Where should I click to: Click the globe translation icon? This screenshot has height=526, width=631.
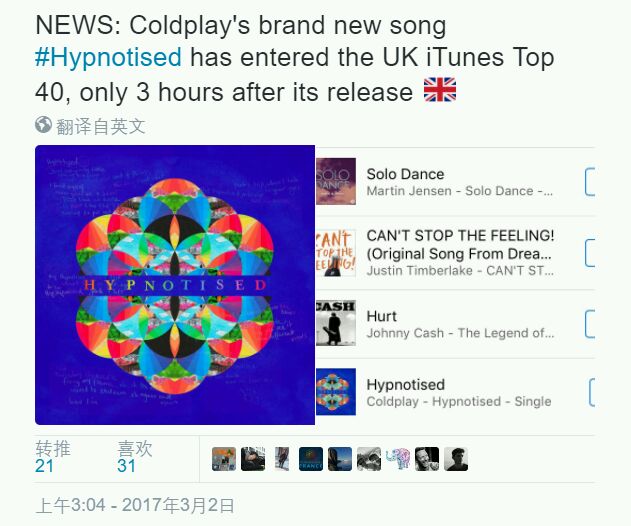pyautogui.click(x=43, y=124)
